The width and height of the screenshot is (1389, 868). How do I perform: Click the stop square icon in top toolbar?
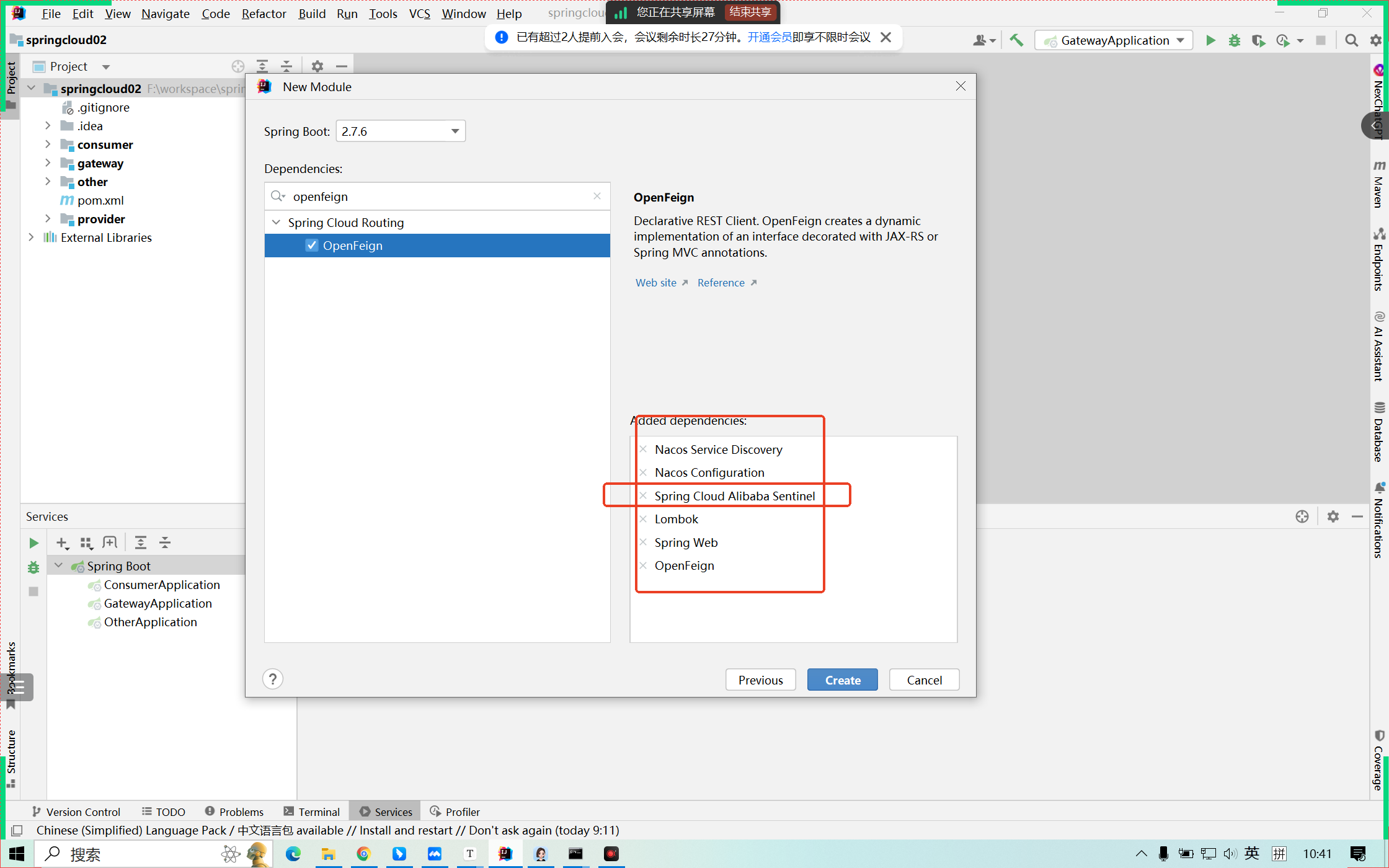pyautogui.click(x=1321, y=40)
